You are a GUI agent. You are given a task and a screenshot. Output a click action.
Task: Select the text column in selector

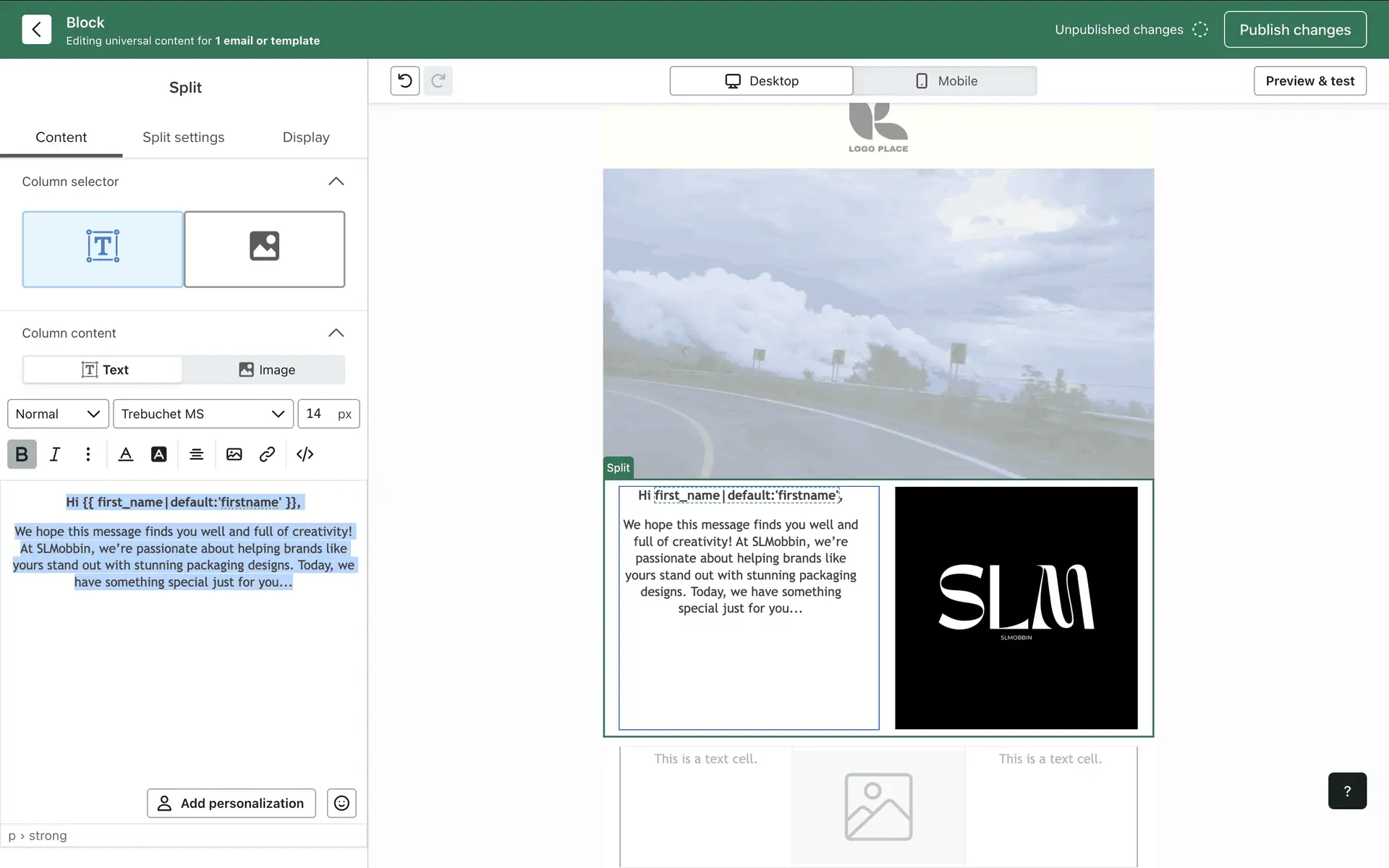103,249
